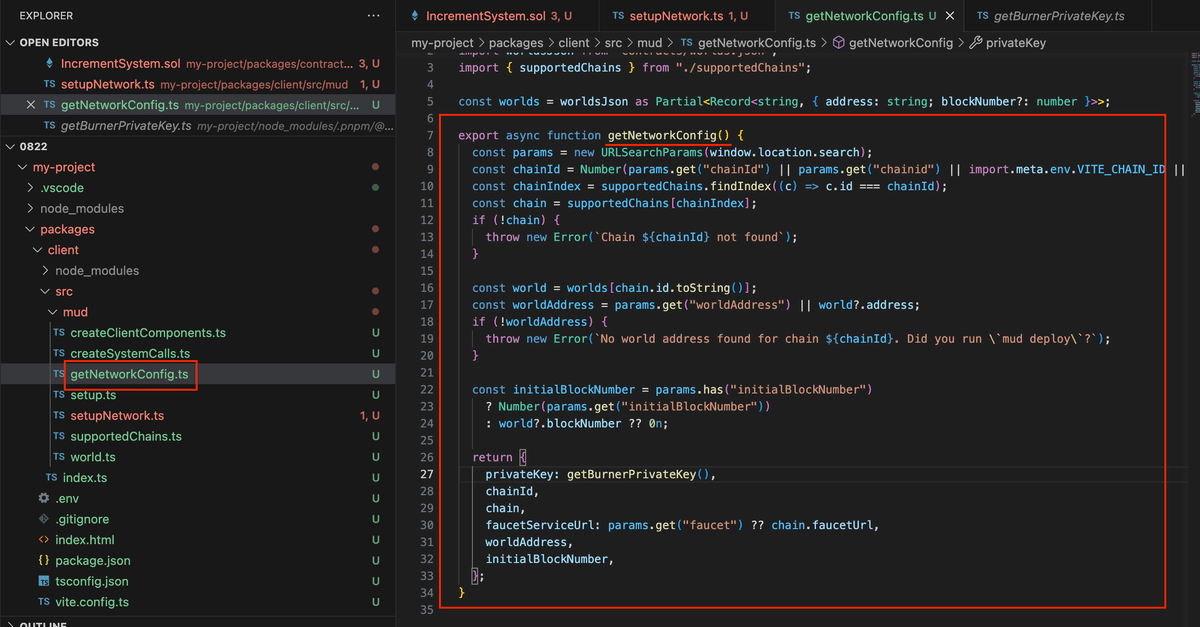Click the TS icon beside supportedChains.ts
This screenshot has width=1200, height=627.
[x=59, y=436]
